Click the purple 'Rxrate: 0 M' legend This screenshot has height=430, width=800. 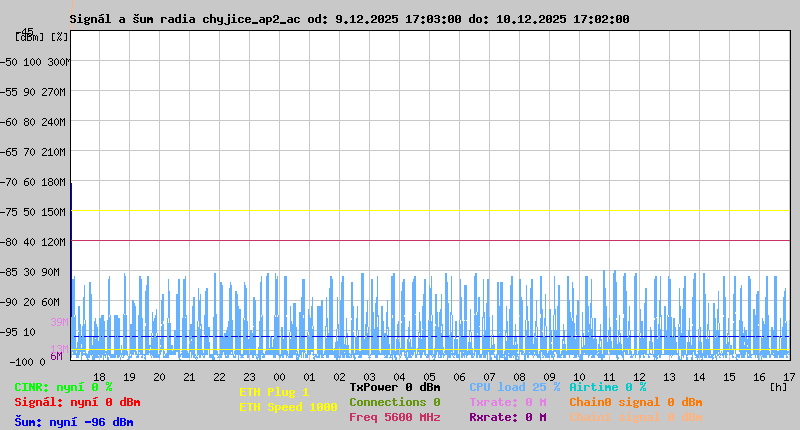(x=507, y=417)
